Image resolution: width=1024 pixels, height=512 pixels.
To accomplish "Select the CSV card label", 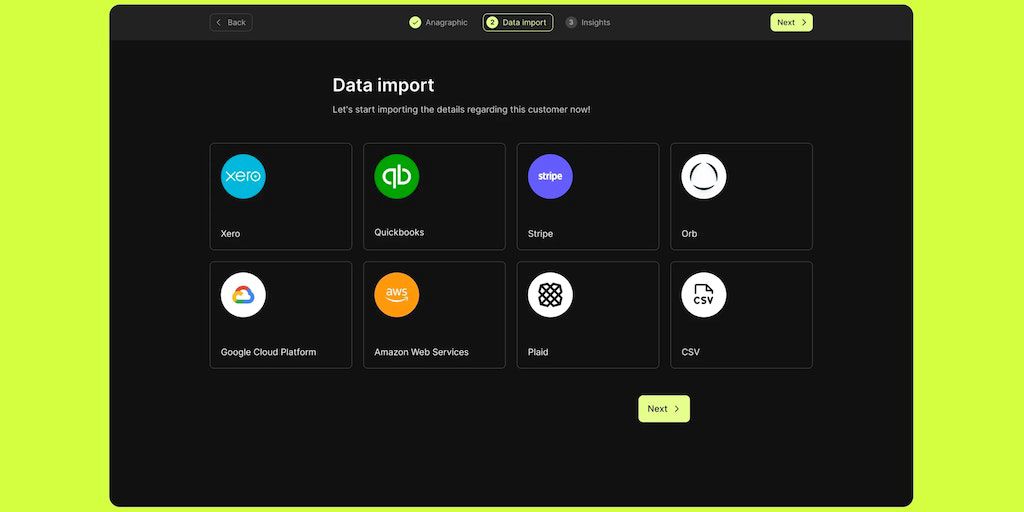I will [x=690, y=352].
